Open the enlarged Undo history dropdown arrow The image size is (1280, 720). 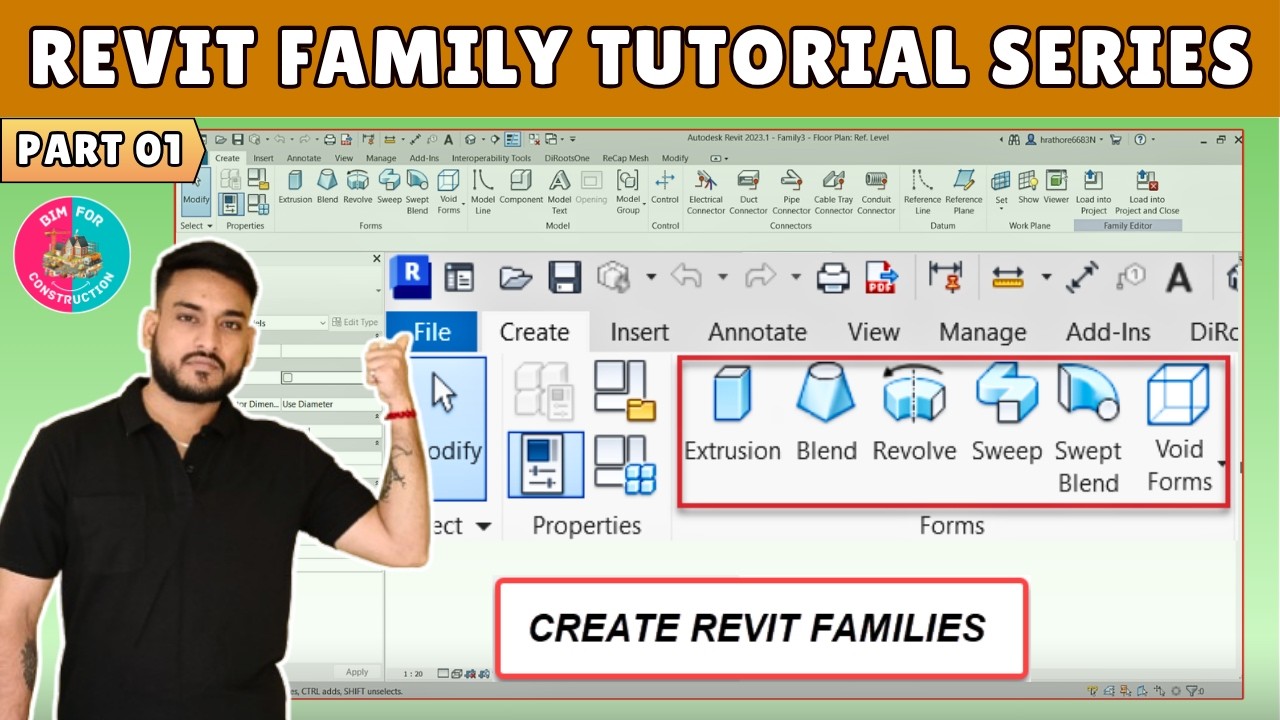pyautogui.click(x=722, y=277)
